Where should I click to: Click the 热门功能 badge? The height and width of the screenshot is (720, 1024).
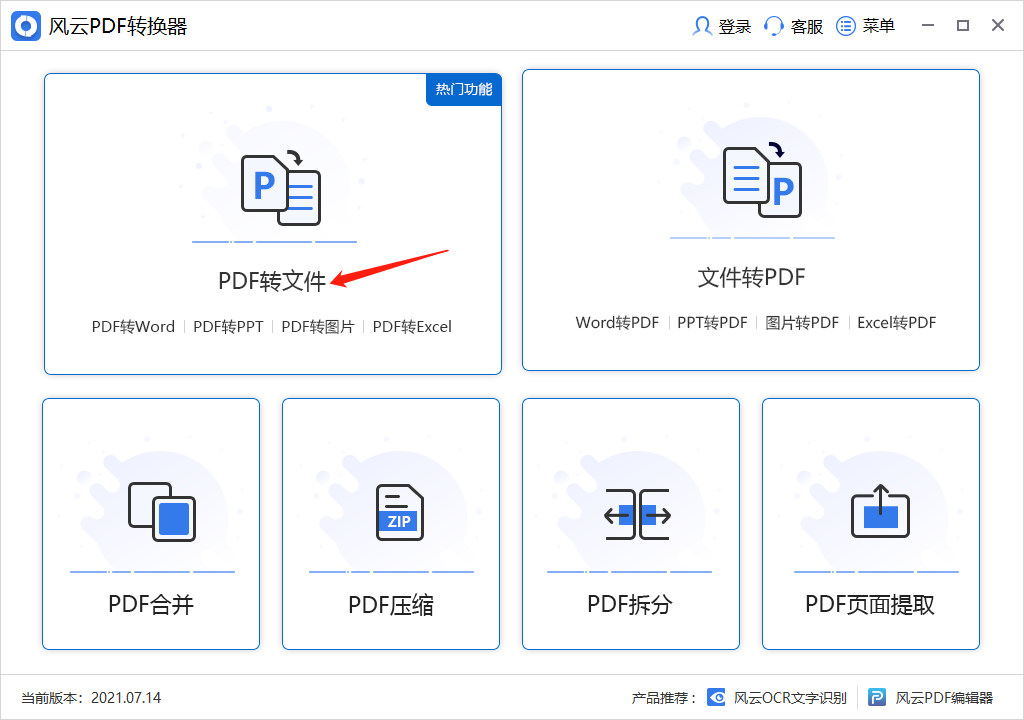[464, 90]
